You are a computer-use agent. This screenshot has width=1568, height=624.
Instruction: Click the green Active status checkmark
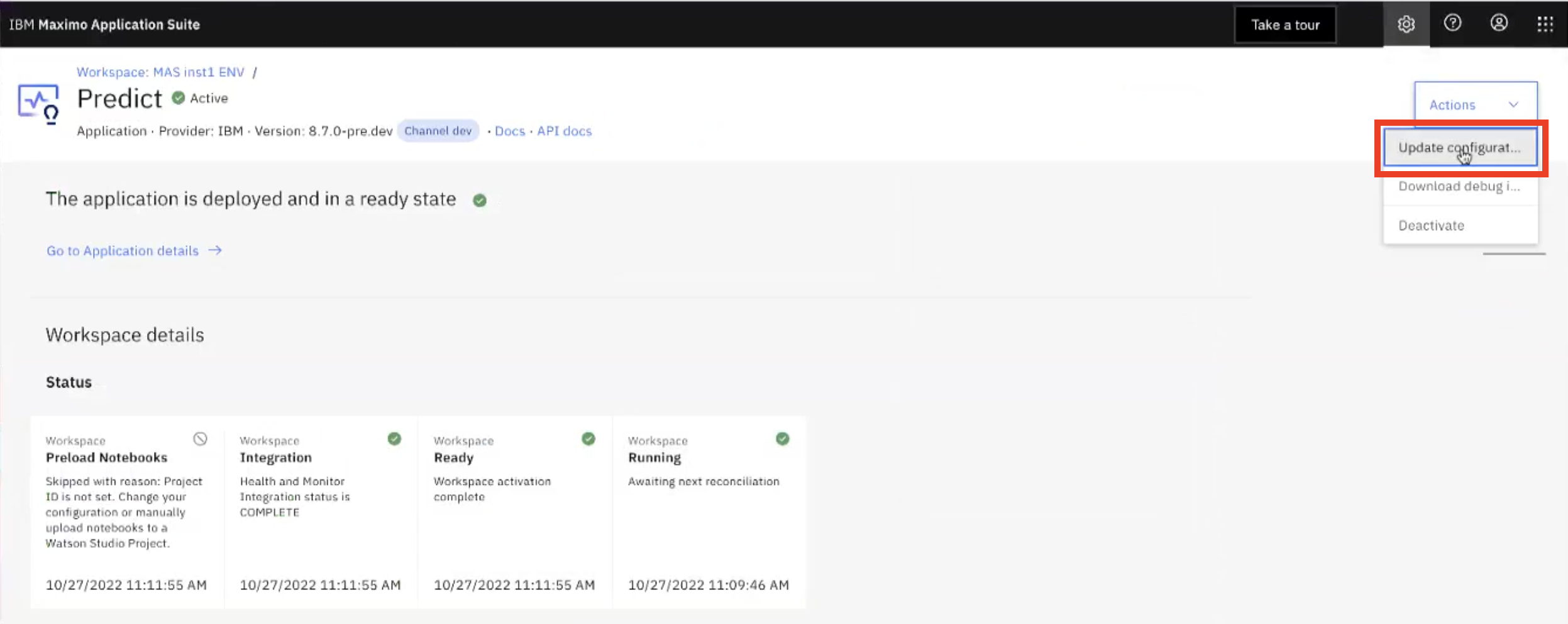(179, 98)
